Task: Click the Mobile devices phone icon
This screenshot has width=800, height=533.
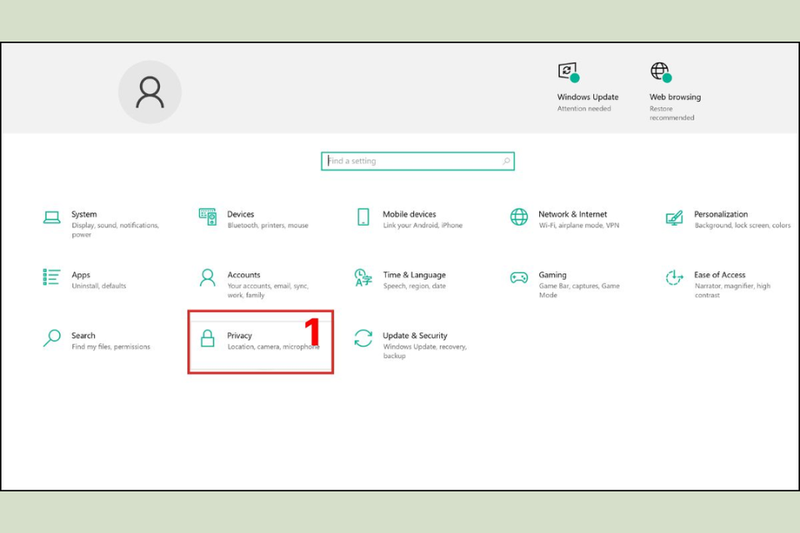Action: [363, 217]
